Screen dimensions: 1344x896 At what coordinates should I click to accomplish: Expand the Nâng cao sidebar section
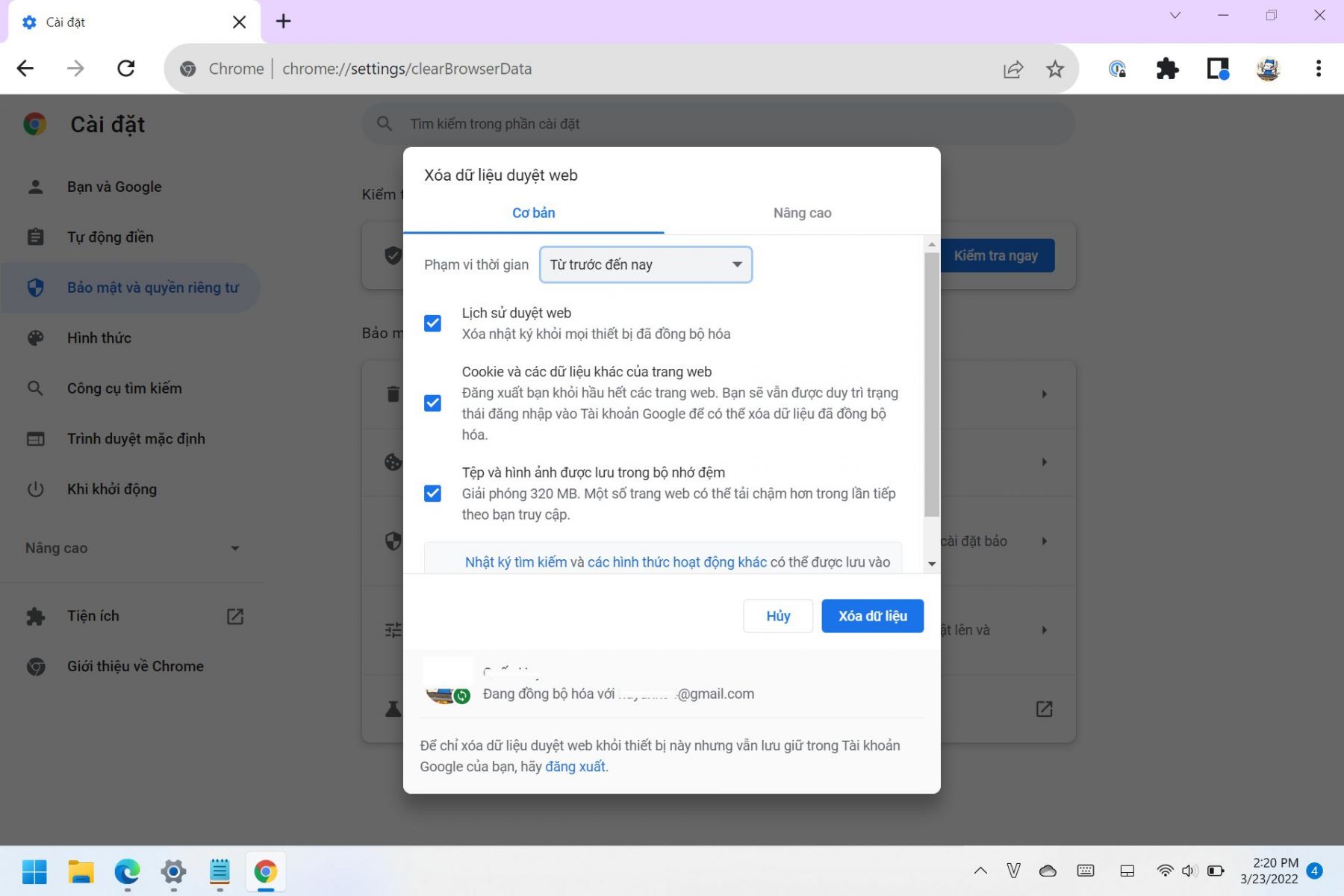(131, 548)
